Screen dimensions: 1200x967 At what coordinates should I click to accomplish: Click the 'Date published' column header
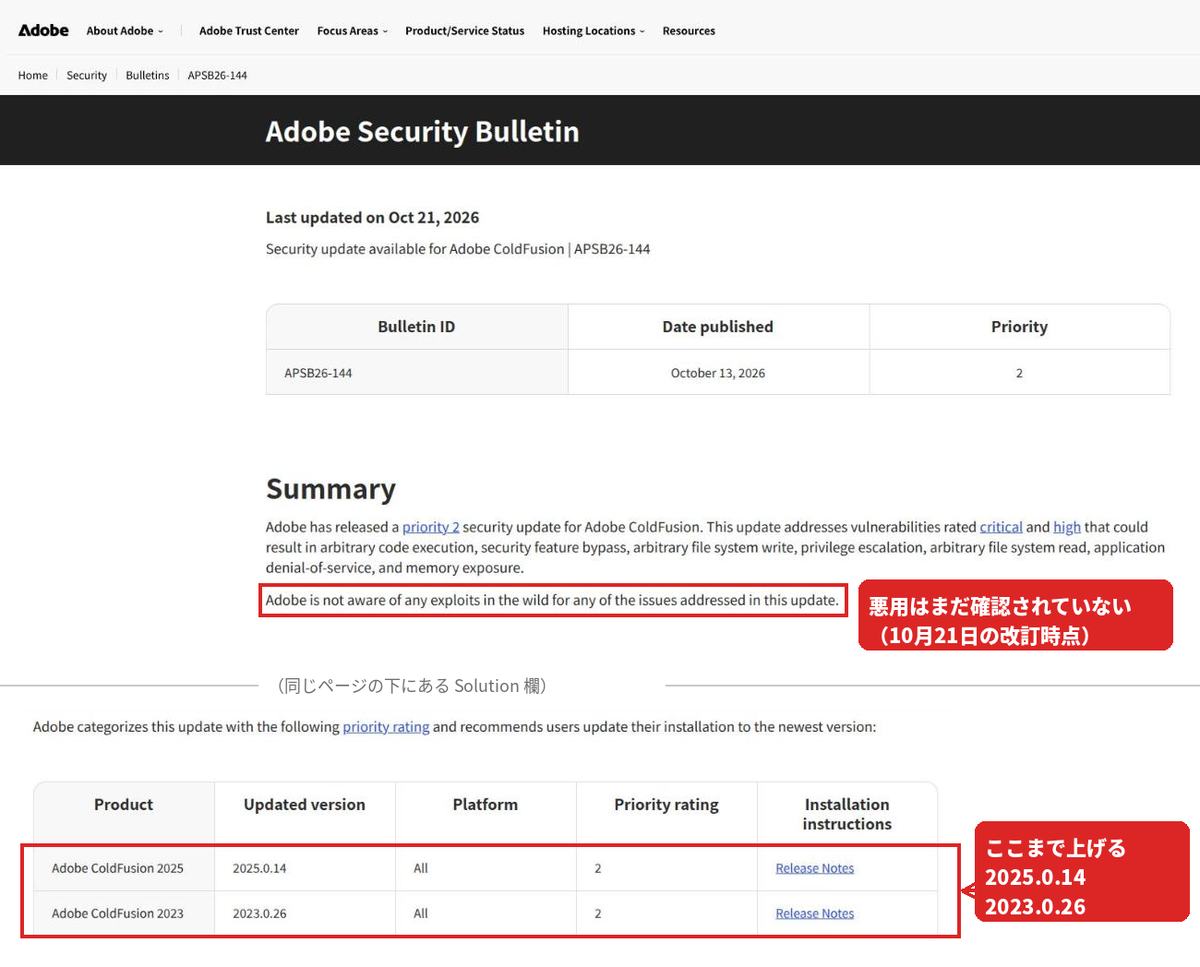pos(718,327)
